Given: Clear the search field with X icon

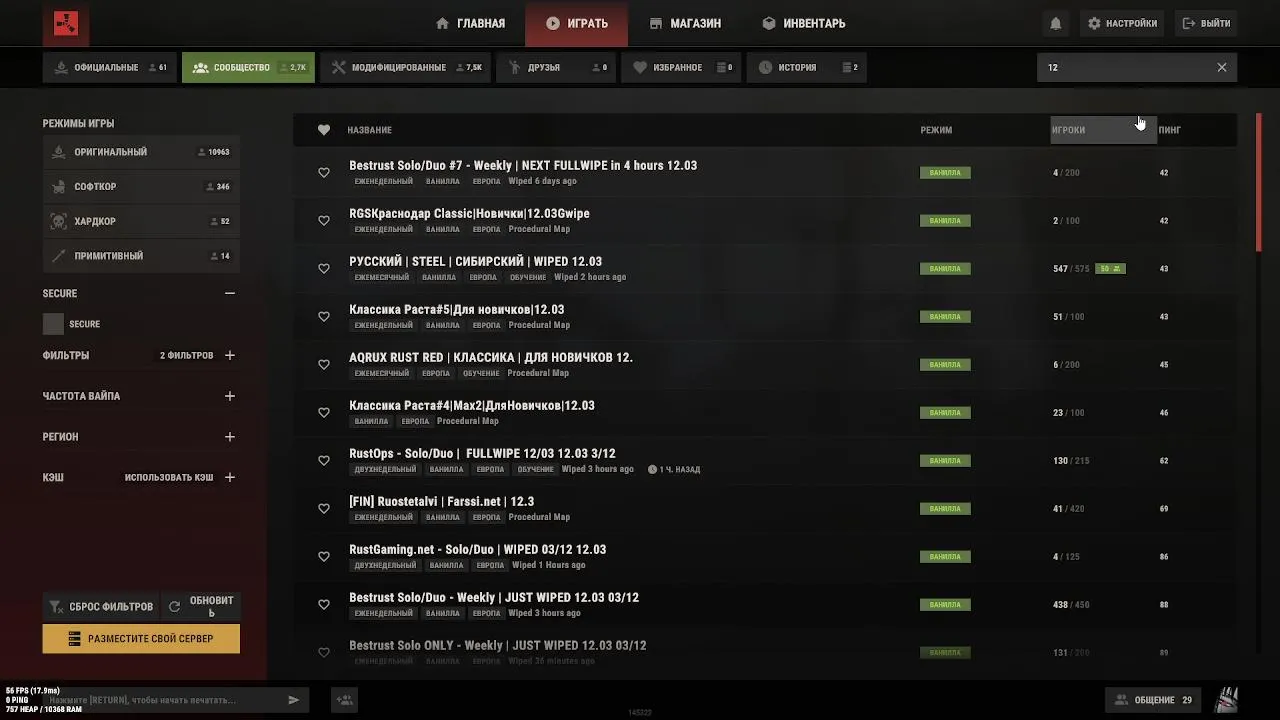Looking at the screenshot, I should point(1222,67).
